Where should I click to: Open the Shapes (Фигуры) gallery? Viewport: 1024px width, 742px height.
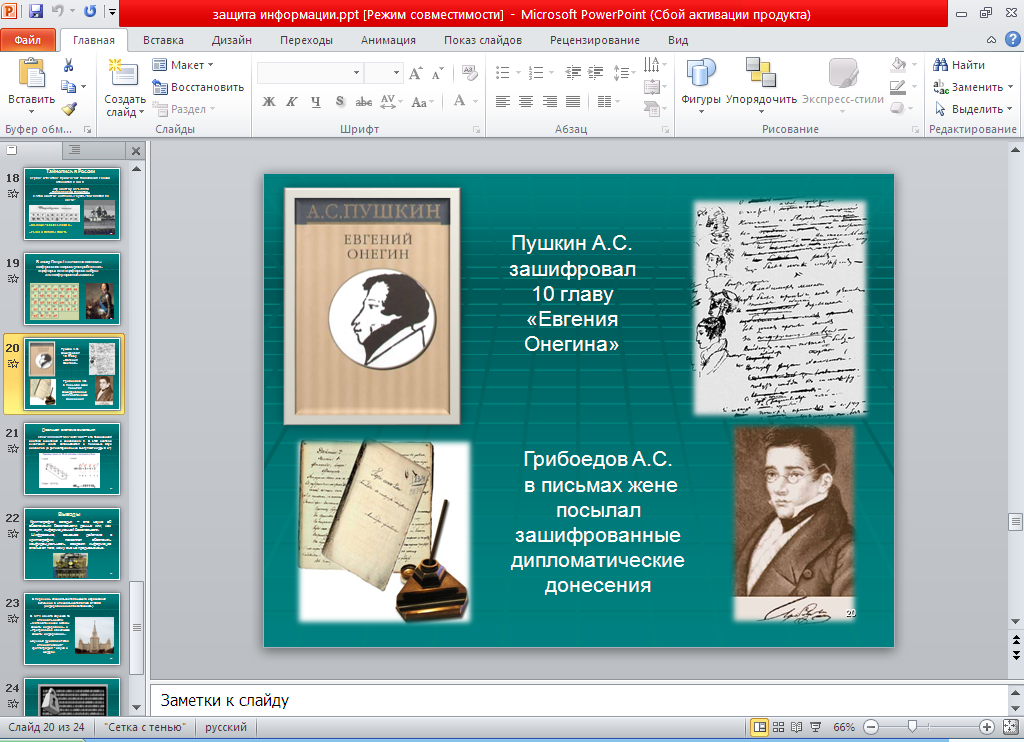point(701,85)
